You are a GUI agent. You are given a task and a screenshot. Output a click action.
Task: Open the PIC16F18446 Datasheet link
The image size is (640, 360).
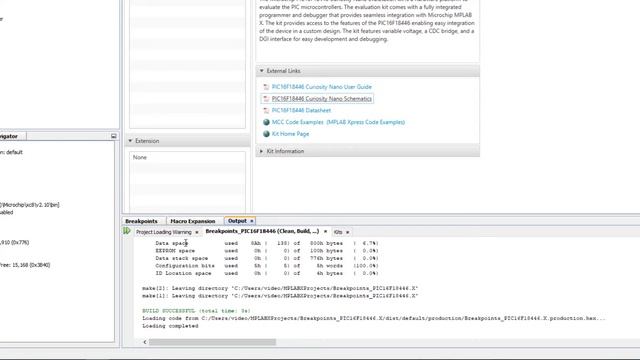(301, 111)
